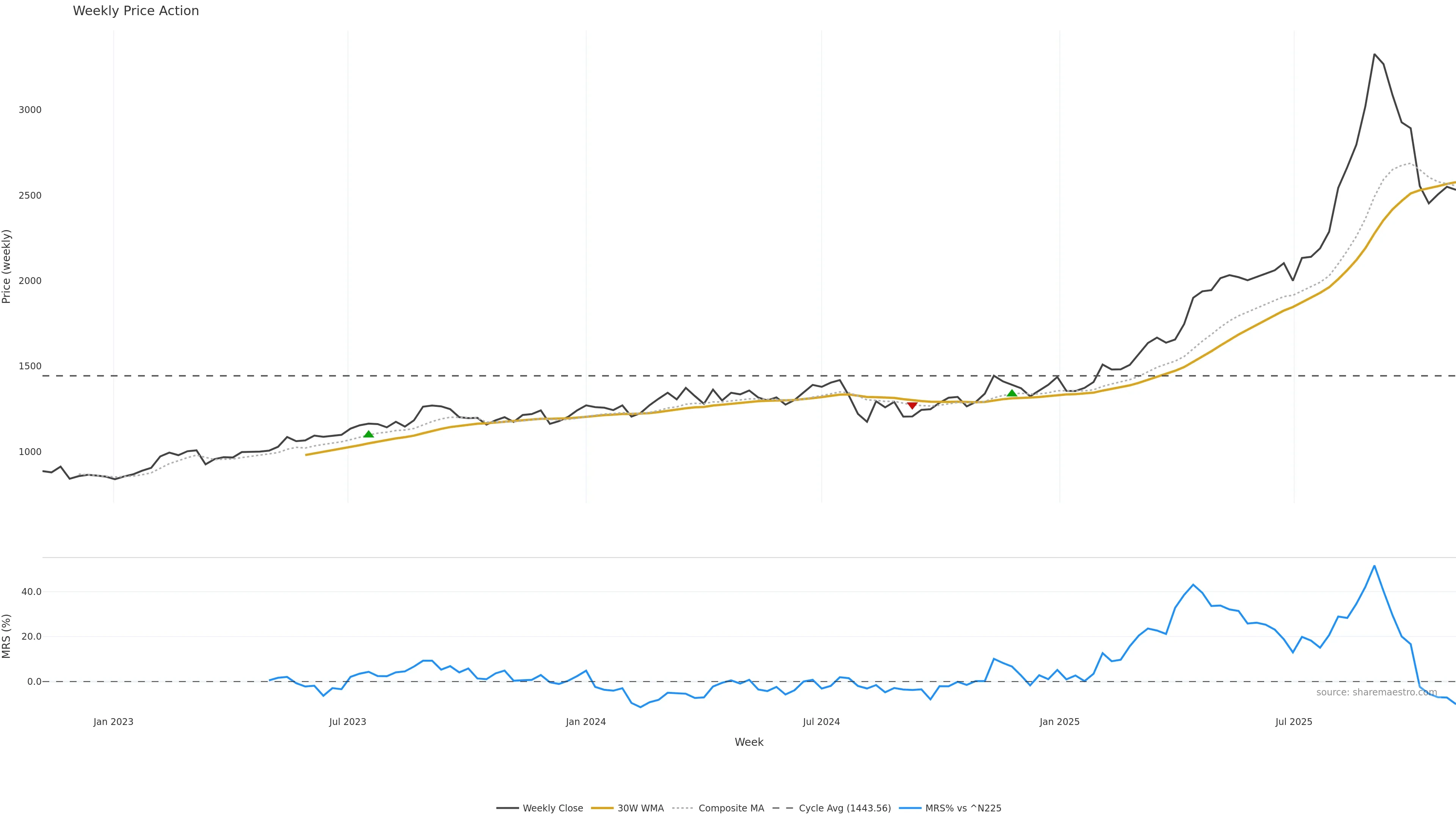Hide the 30W WMA series via legend label
Image resolution: width=1456 pixels, height=819 pixels.
(x=640, y=808)
